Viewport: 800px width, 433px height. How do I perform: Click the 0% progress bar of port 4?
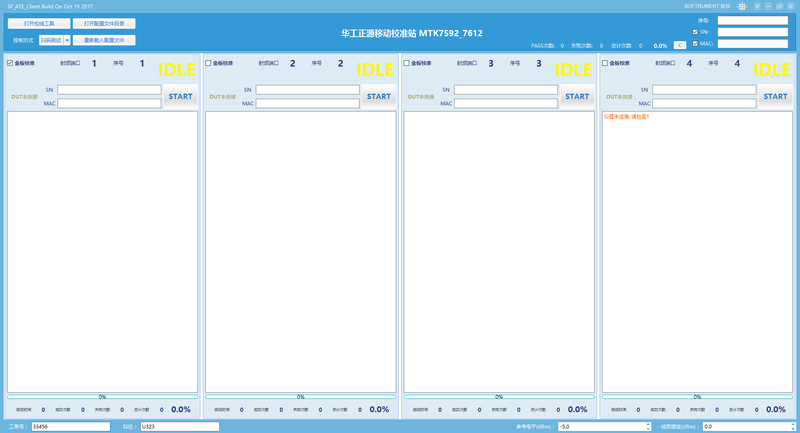(697, 397)
